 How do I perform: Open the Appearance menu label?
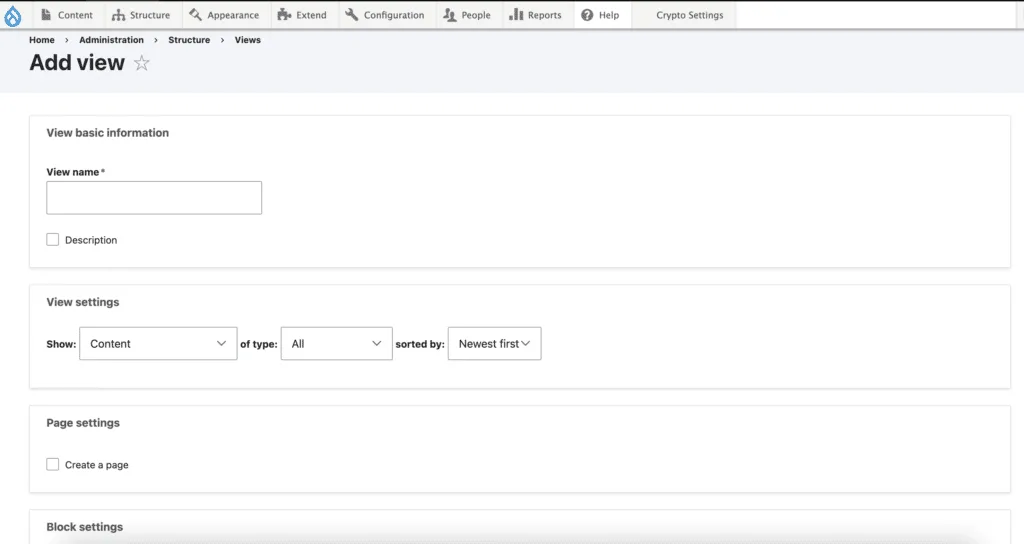tap(233, 15)
